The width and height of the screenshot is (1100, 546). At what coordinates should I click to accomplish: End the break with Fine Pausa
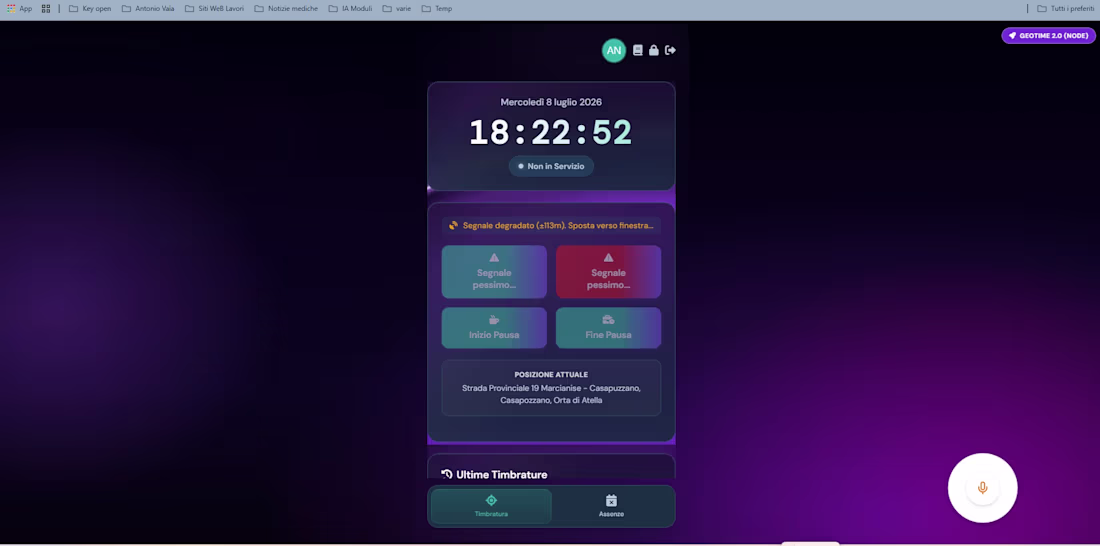click(608, 328)
